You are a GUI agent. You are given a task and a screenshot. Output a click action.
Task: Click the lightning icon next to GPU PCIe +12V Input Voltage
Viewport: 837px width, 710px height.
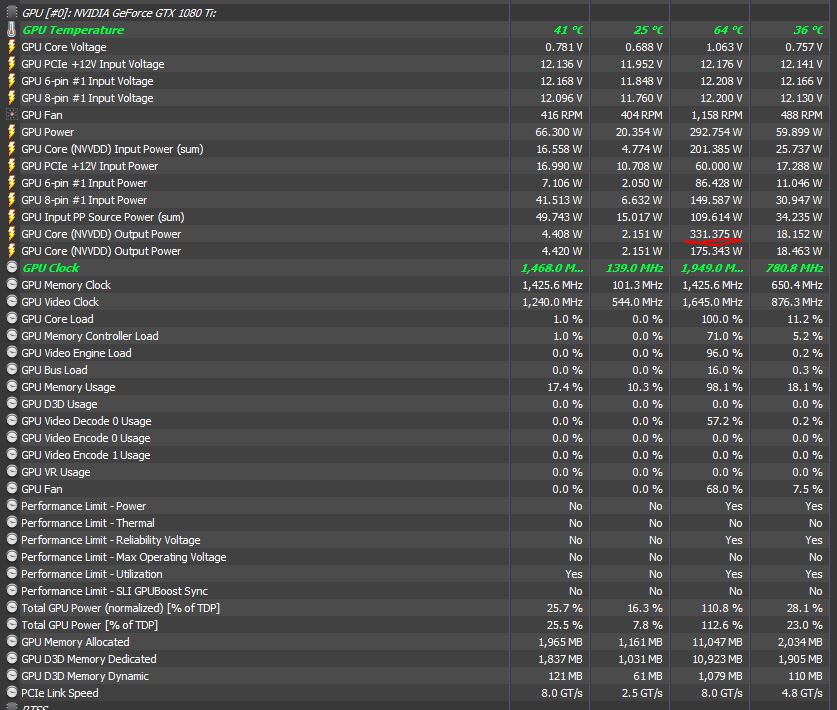pos(11,64)
